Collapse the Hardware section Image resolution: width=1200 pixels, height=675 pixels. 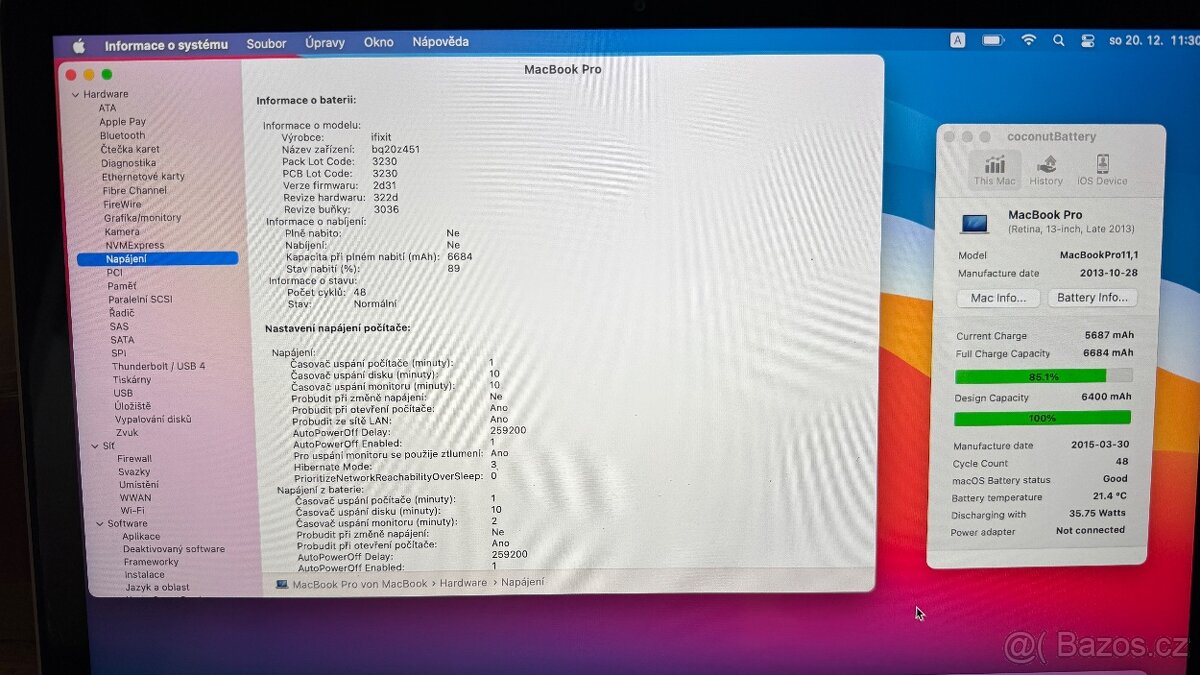(75, 93)
